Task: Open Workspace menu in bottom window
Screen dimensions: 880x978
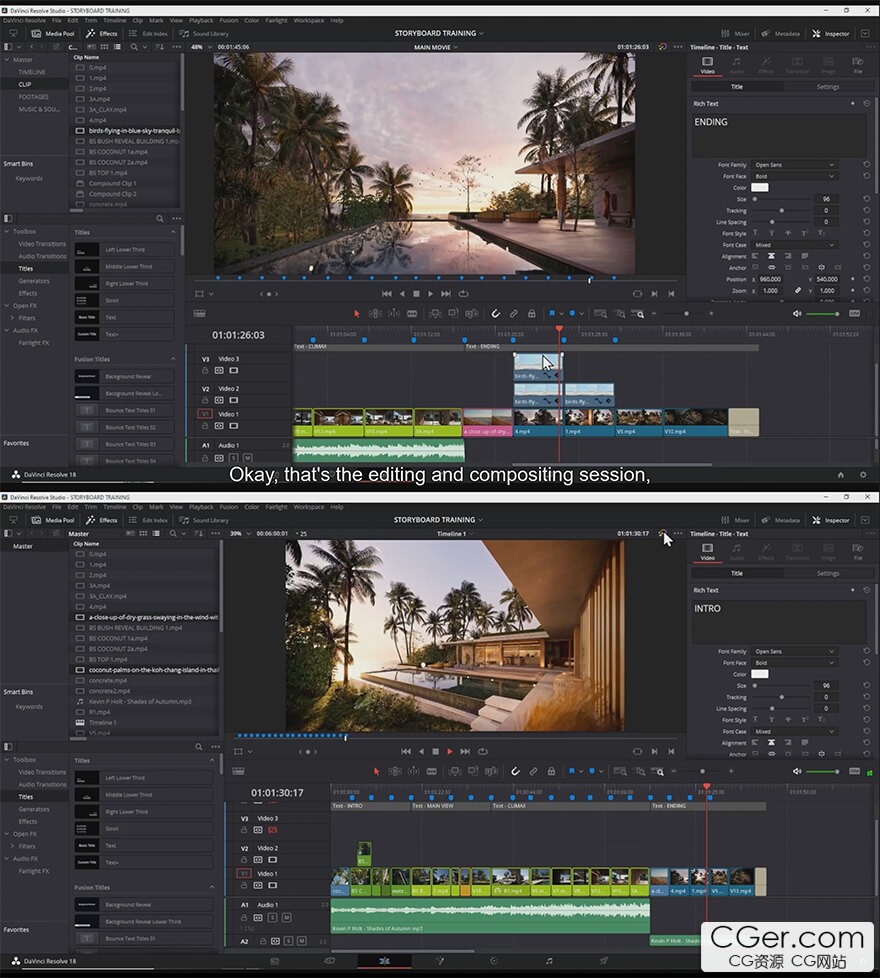Action: pyautogui.click(x=308, y=507)
